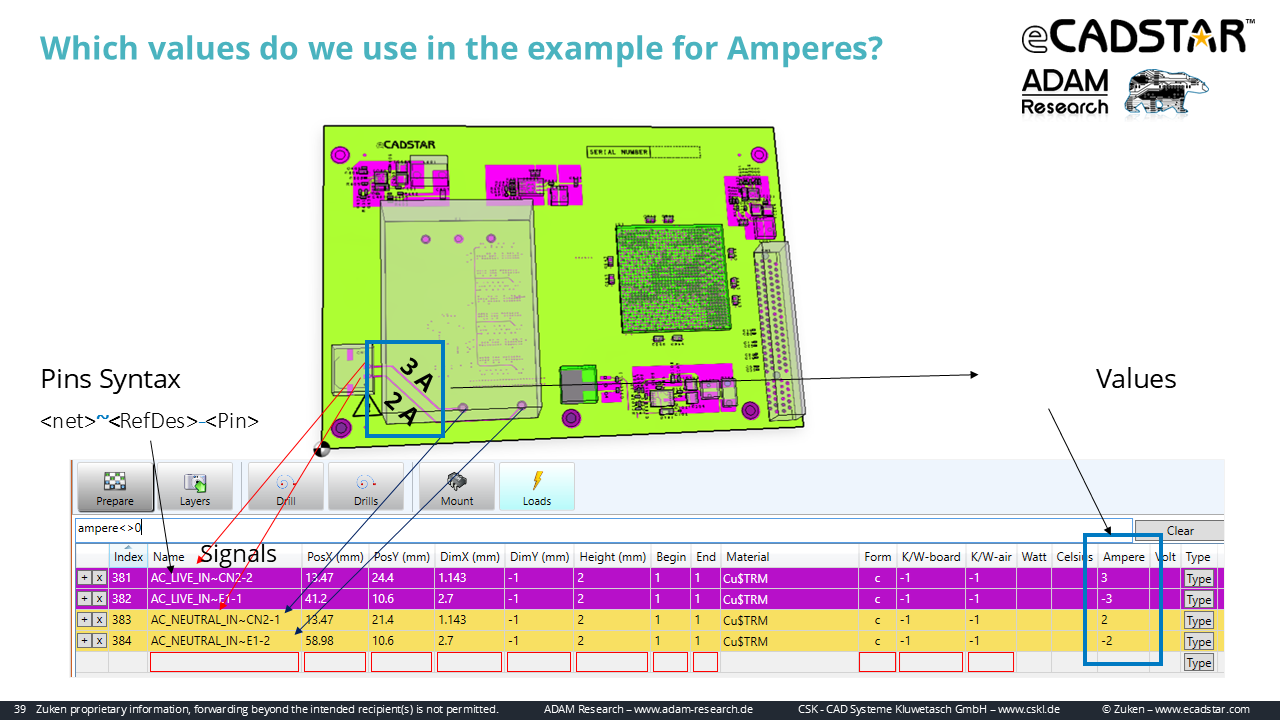Sort by the Ampere column header
The height and width of the screenshot is (720, 1280).
[1124, 557]
